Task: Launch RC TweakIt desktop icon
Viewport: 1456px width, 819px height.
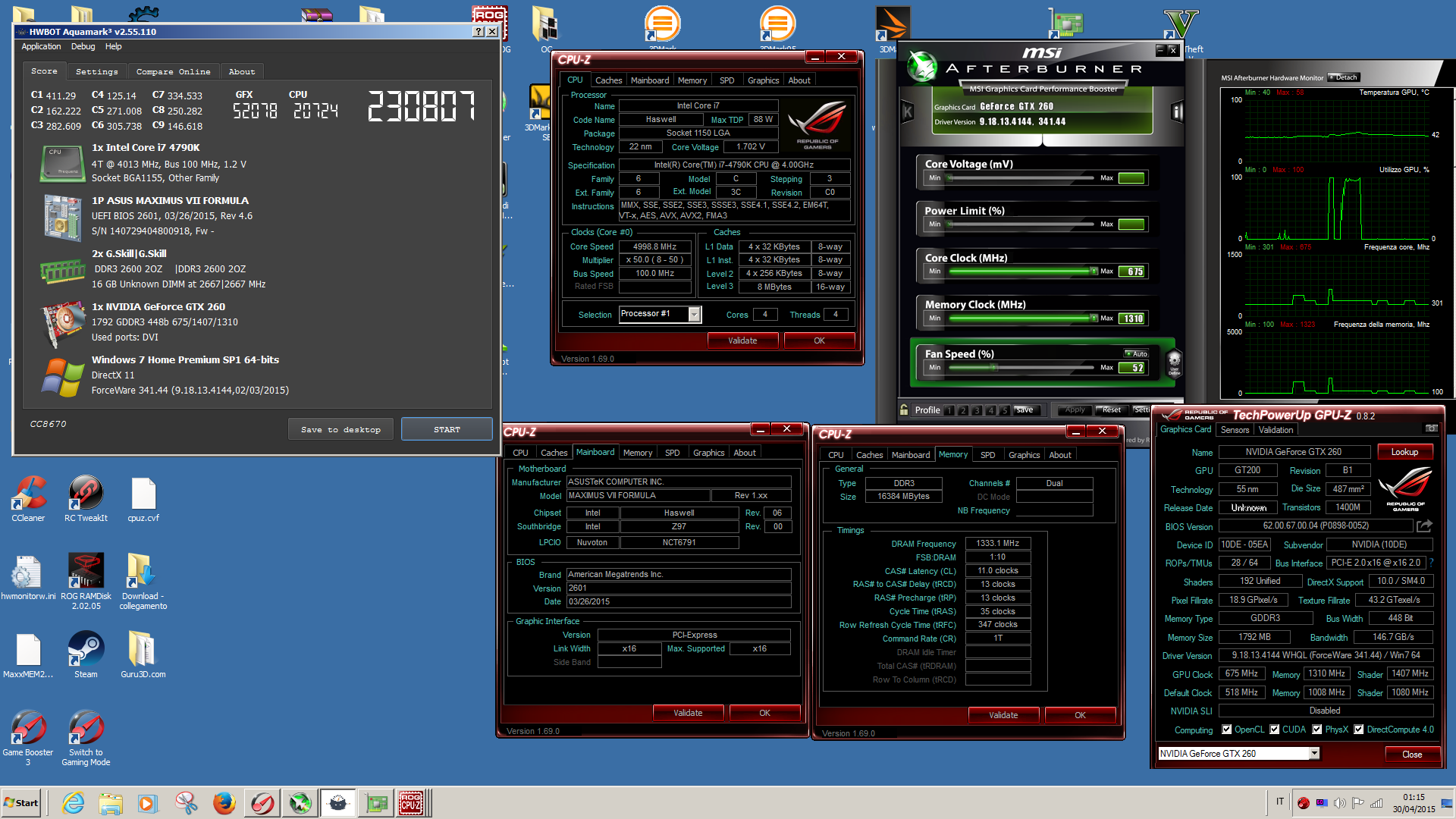Action: [x=86, y=497]
